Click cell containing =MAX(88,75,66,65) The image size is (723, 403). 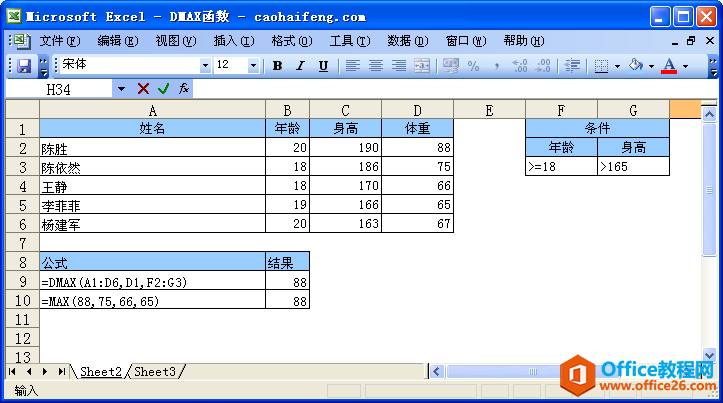[x=153, y=300]
